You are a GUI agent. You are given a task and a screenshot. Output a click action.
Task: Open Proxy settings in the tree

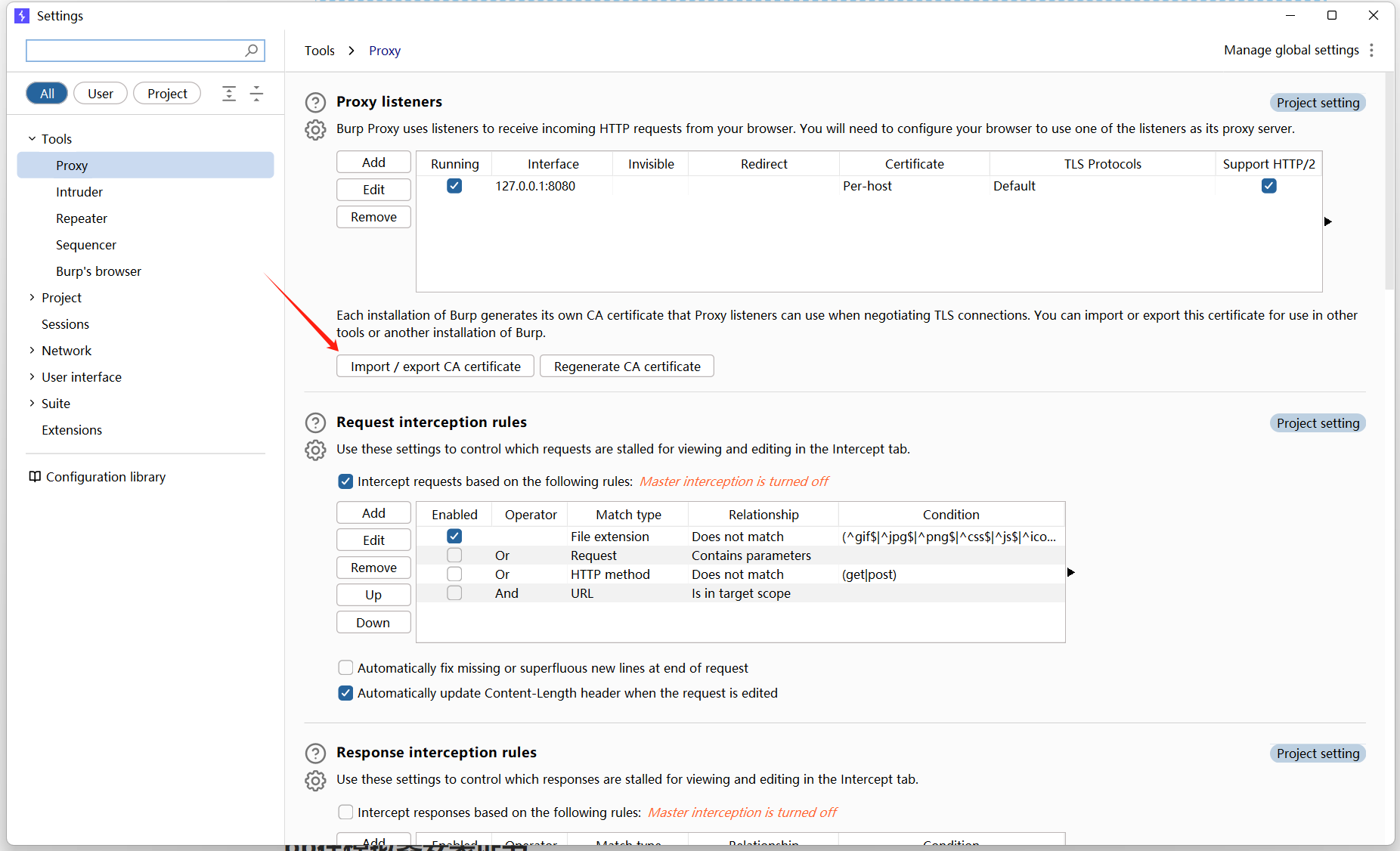145,165
